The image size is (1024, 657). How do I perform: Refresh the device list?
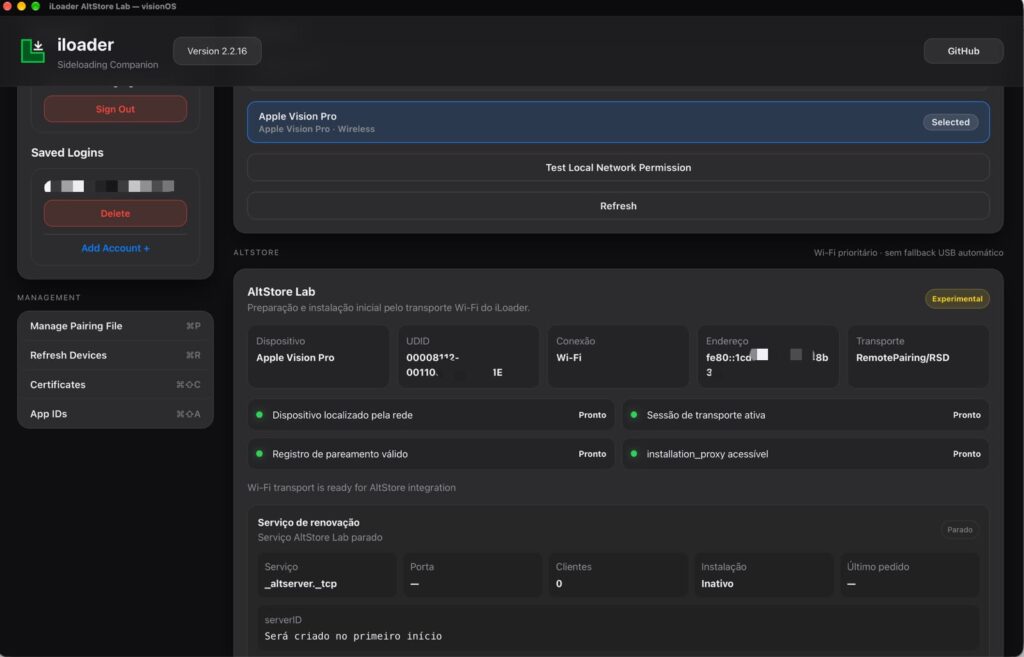click(618, 206)
